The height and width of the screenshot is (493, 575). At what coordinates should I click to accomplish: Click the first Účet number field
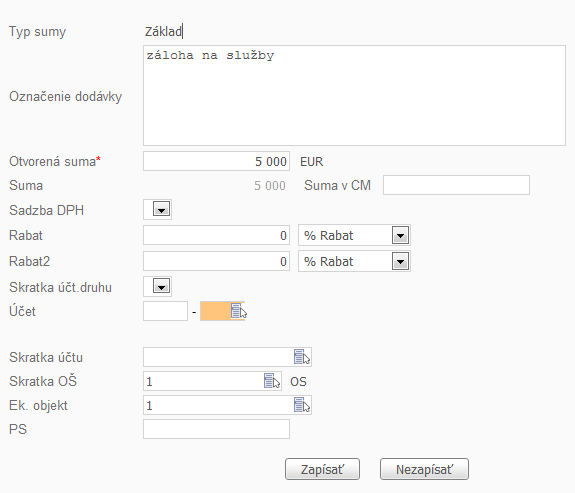point(165,311)
